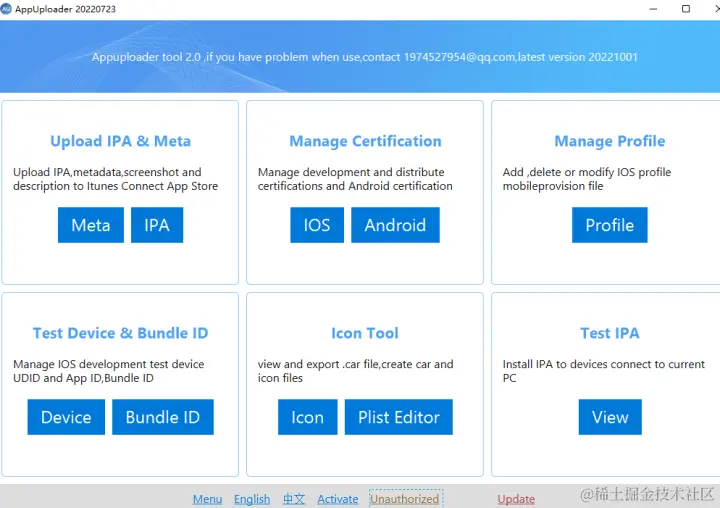
Task: Click the Test IPA heading
Action: pyautogui.click(x=610, y=333)
